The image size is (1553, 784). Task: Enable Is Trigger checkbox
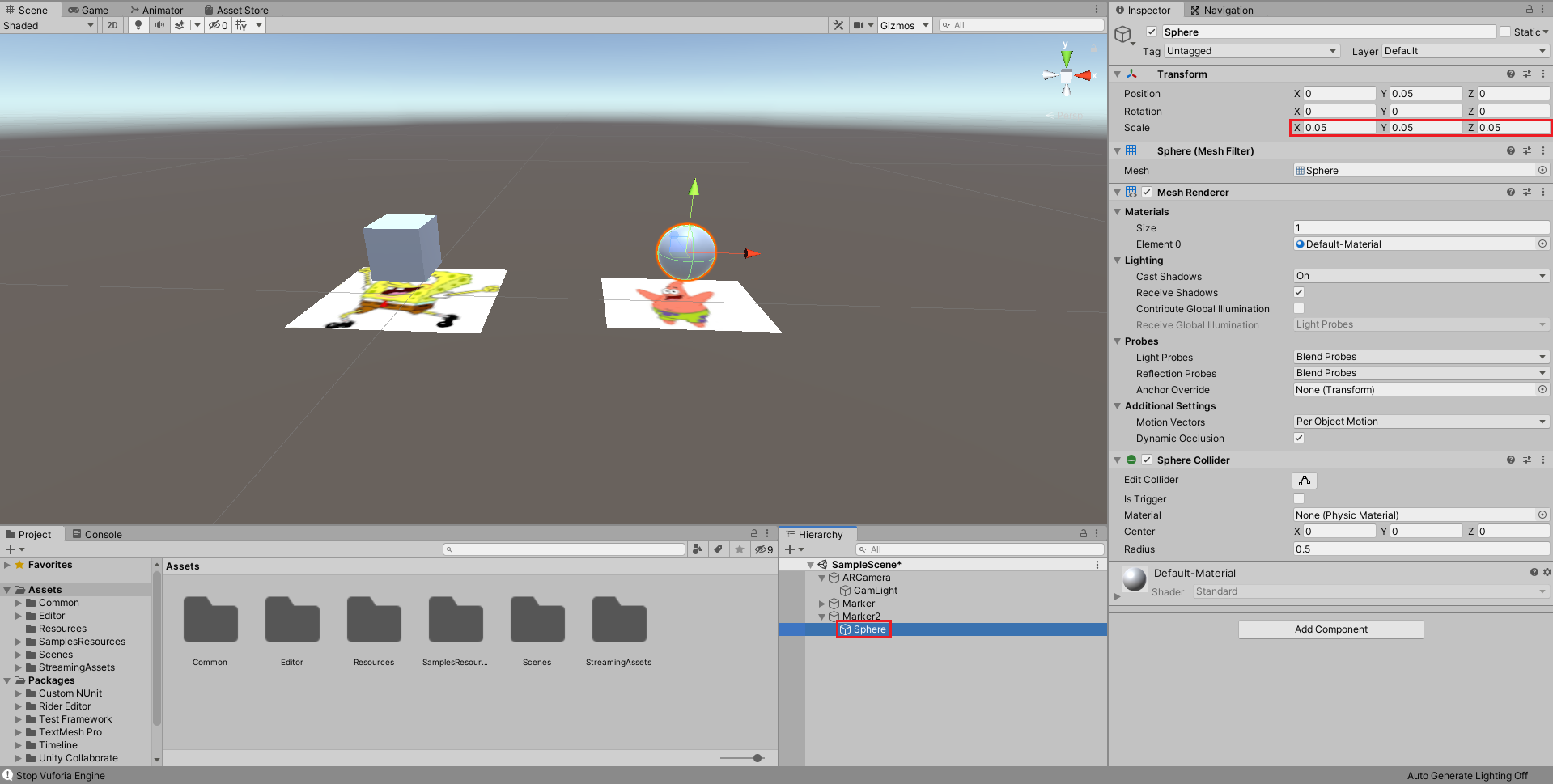(1299, 498)
